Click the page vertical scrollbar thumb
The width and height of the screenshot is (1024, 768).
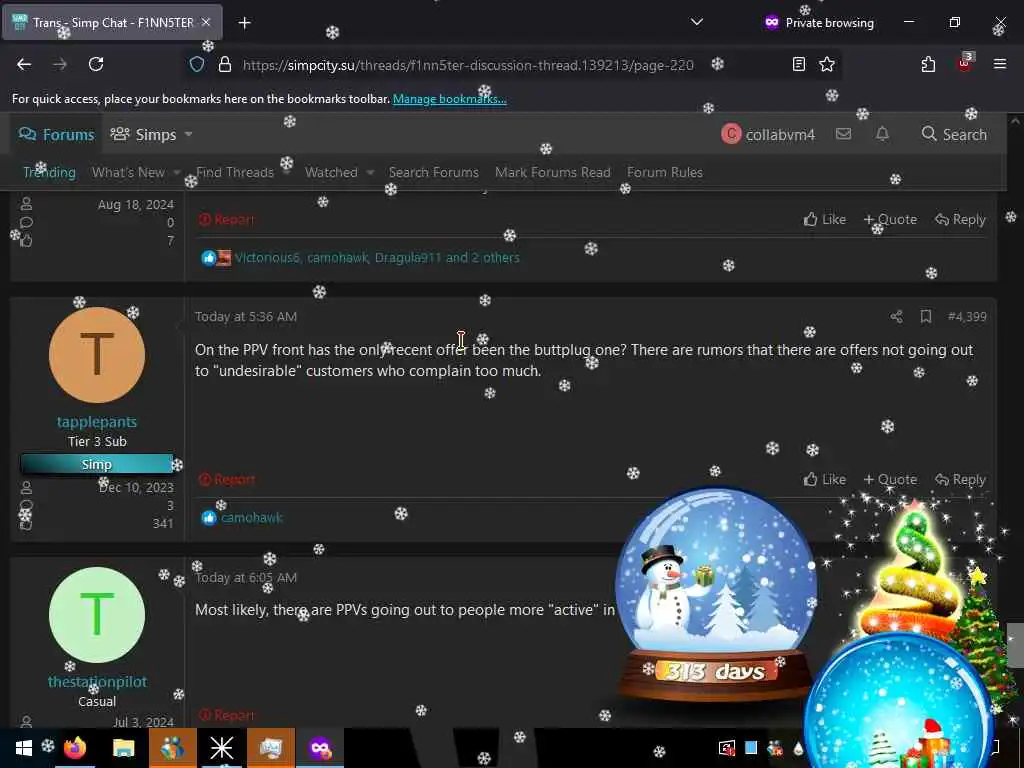coord(1015,645)
